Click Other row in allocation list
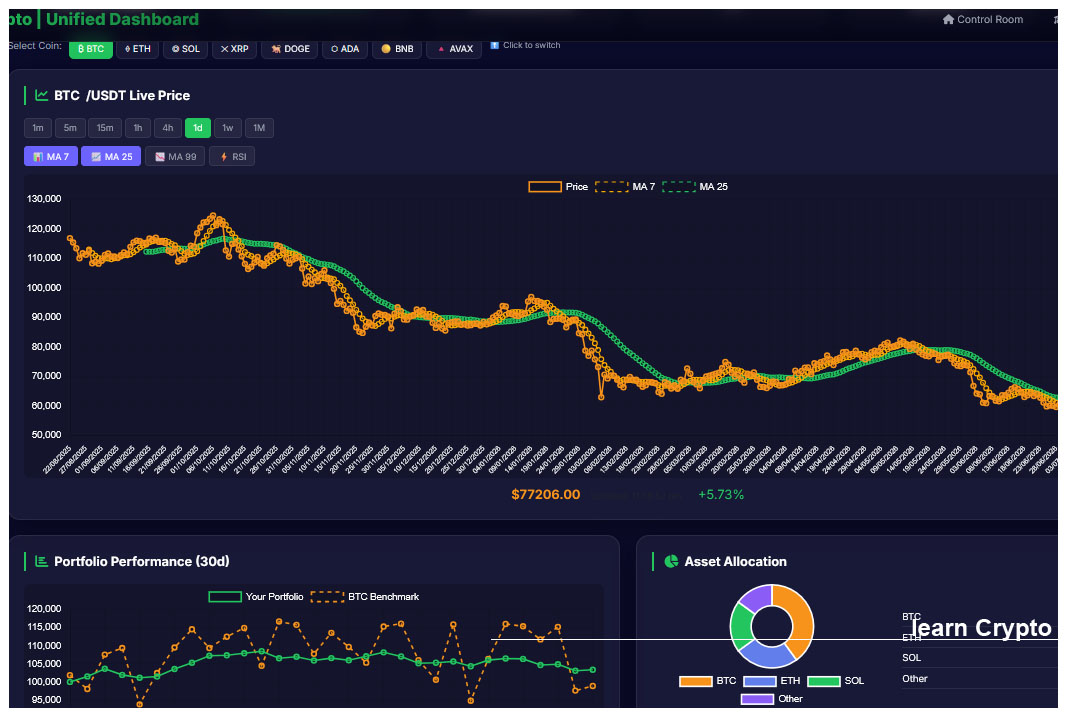Viewport: 1067px width, 718px height. (980, 679)
